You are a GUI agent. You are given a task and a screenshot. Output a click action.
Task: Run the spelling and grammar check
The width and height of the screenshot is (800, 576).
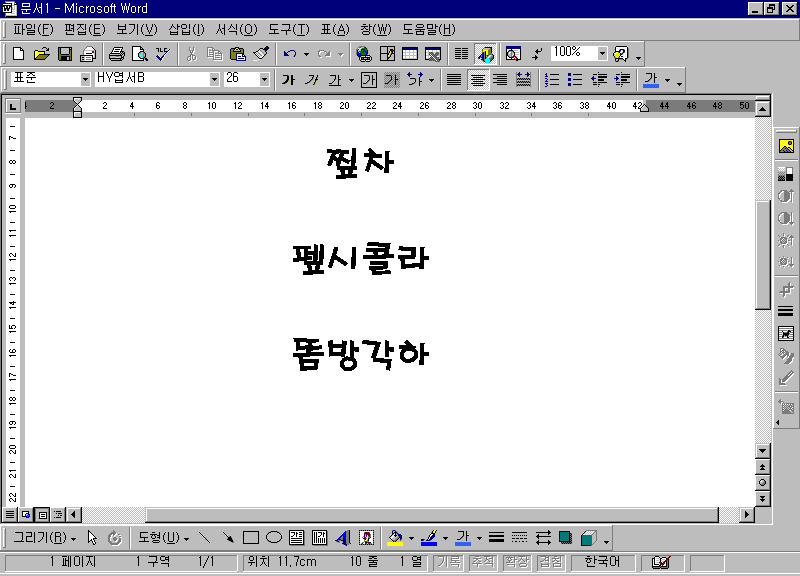163,54
